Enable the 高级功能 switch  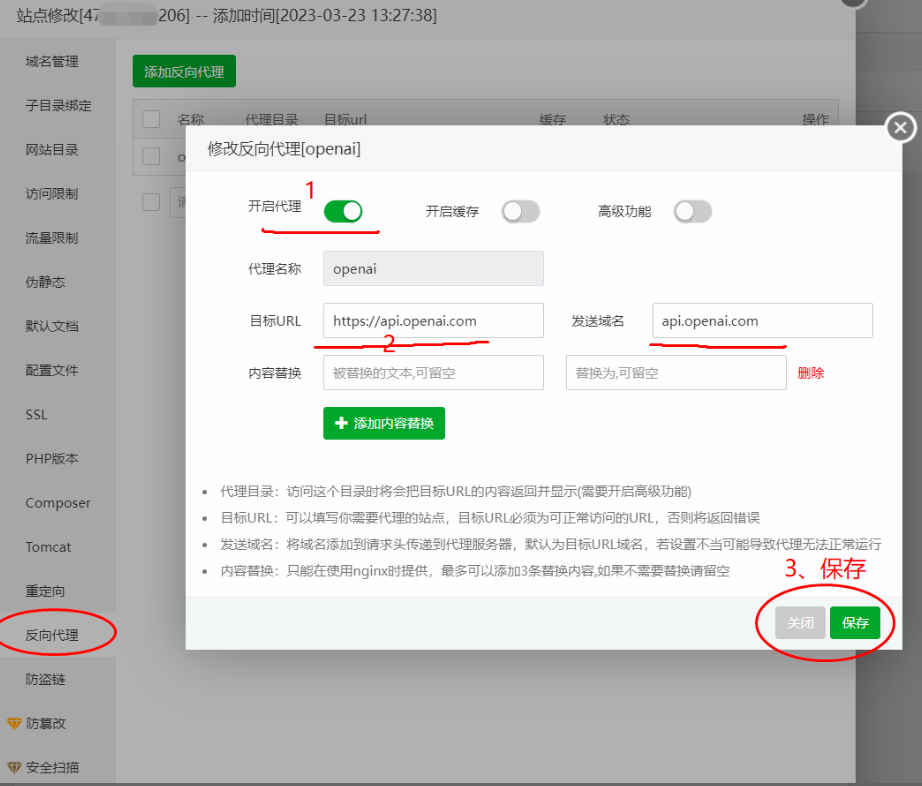(x=693, y=211)
